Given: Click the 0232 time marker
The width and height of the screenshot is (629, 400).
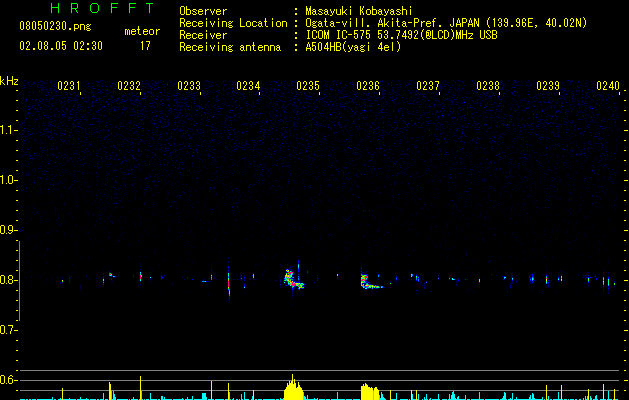Looking at the screenshot, I should [x=129, y=86].
